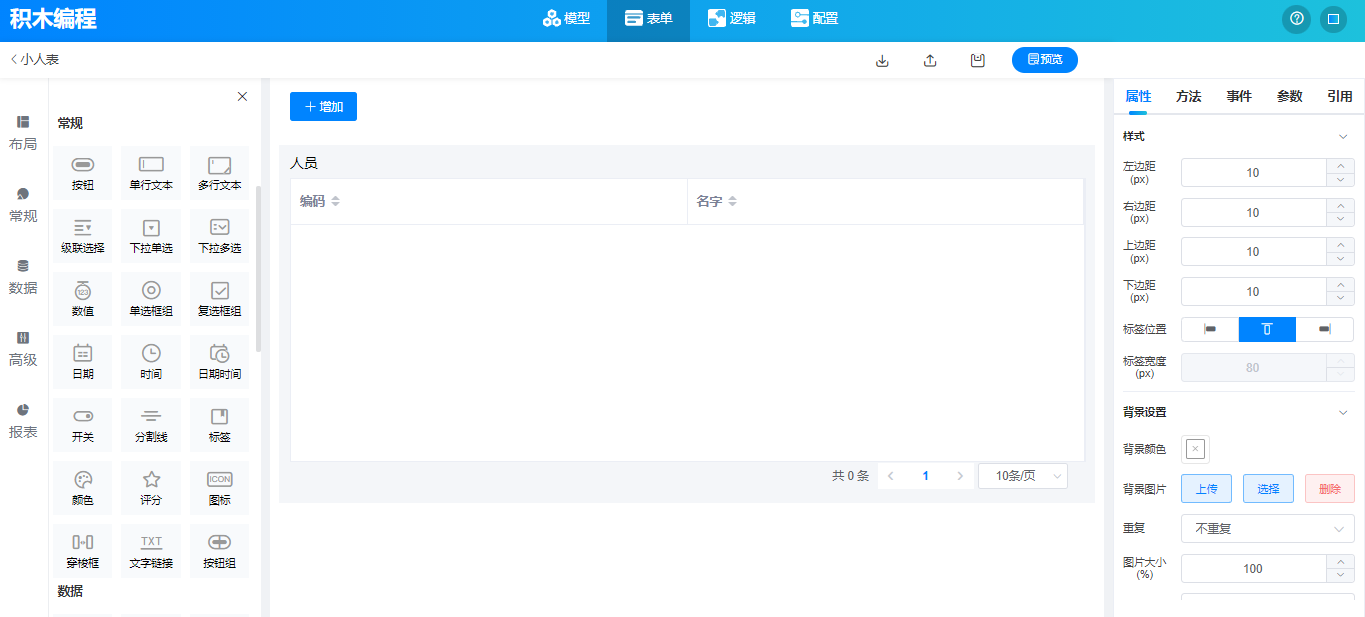This screenshot has height=617, width=1365.
Task: Collapse the 样式 style section
Action: (1343, 137)
